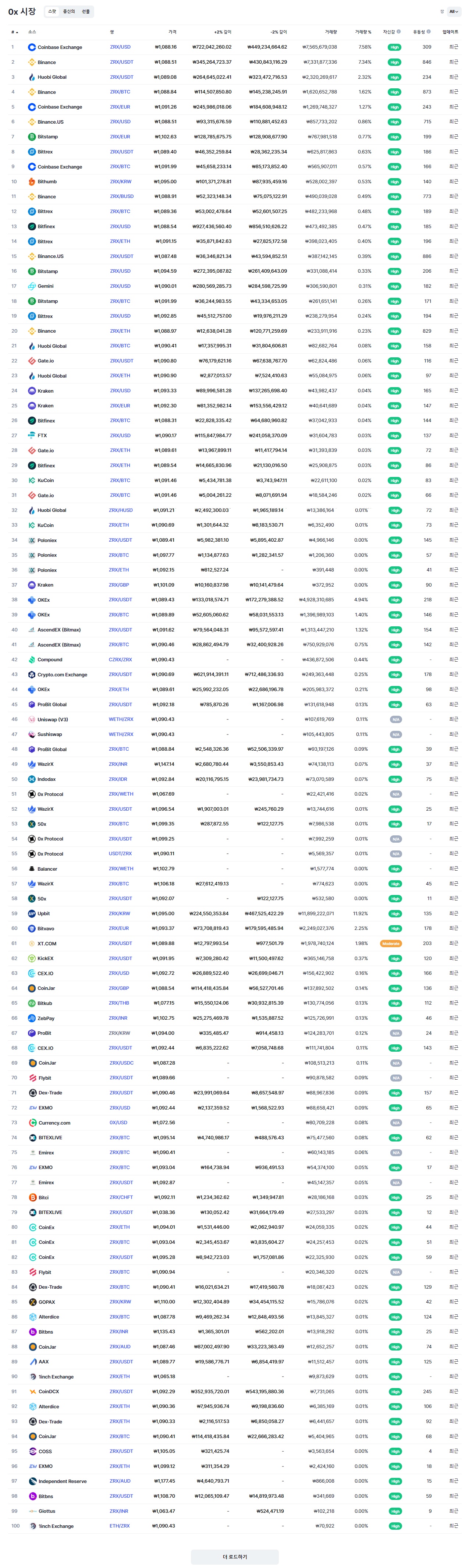
Task: Open the ZRX/BUSD pair link
Action: coord(122,197)
